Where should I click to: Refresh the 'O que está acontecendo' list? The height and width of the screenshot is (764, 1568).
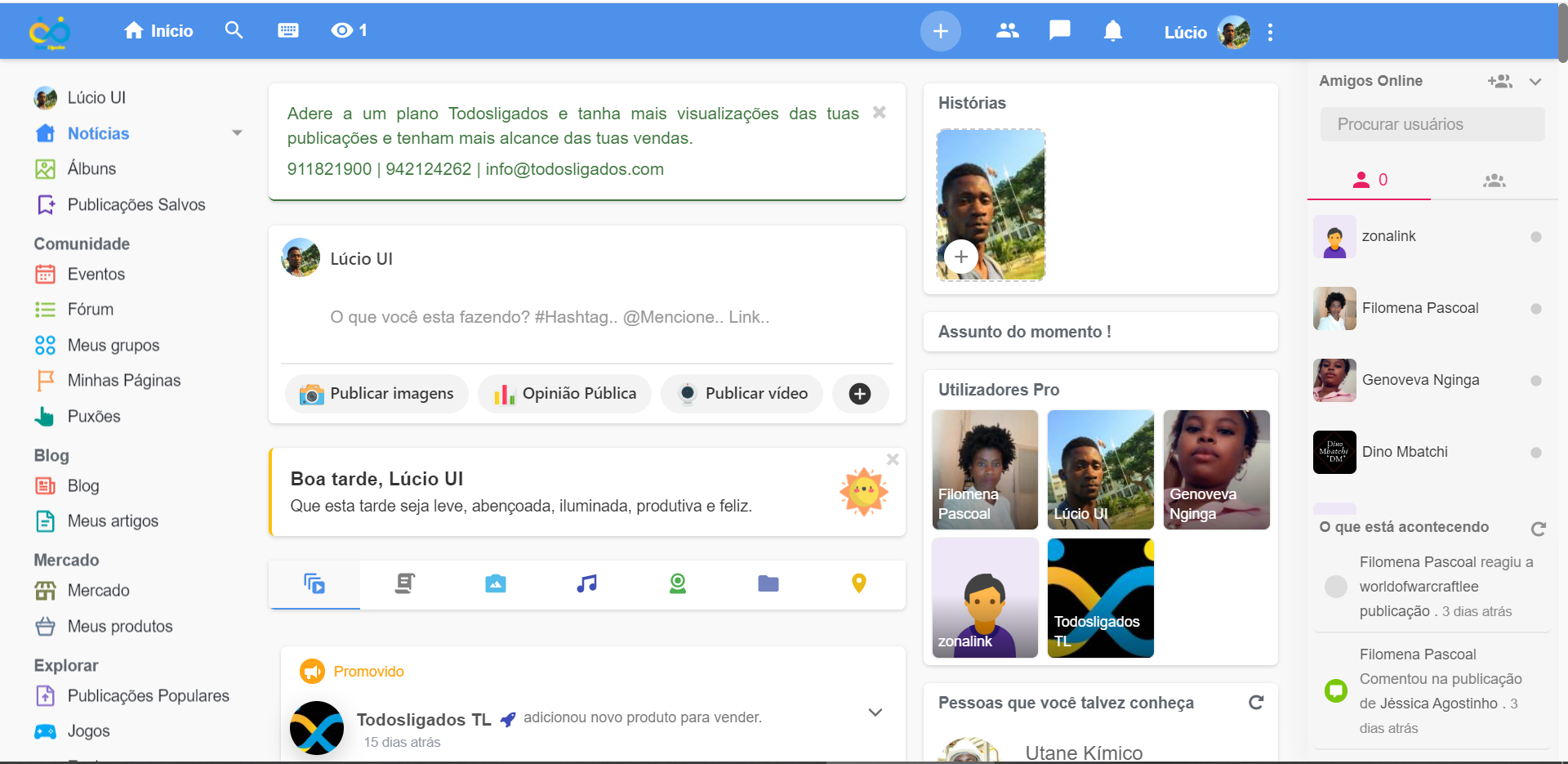(1538, 529)
